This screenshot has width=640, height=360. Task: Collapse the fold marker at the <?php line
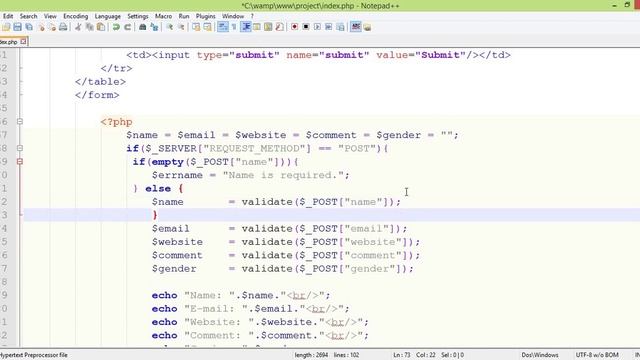[20, 122]
